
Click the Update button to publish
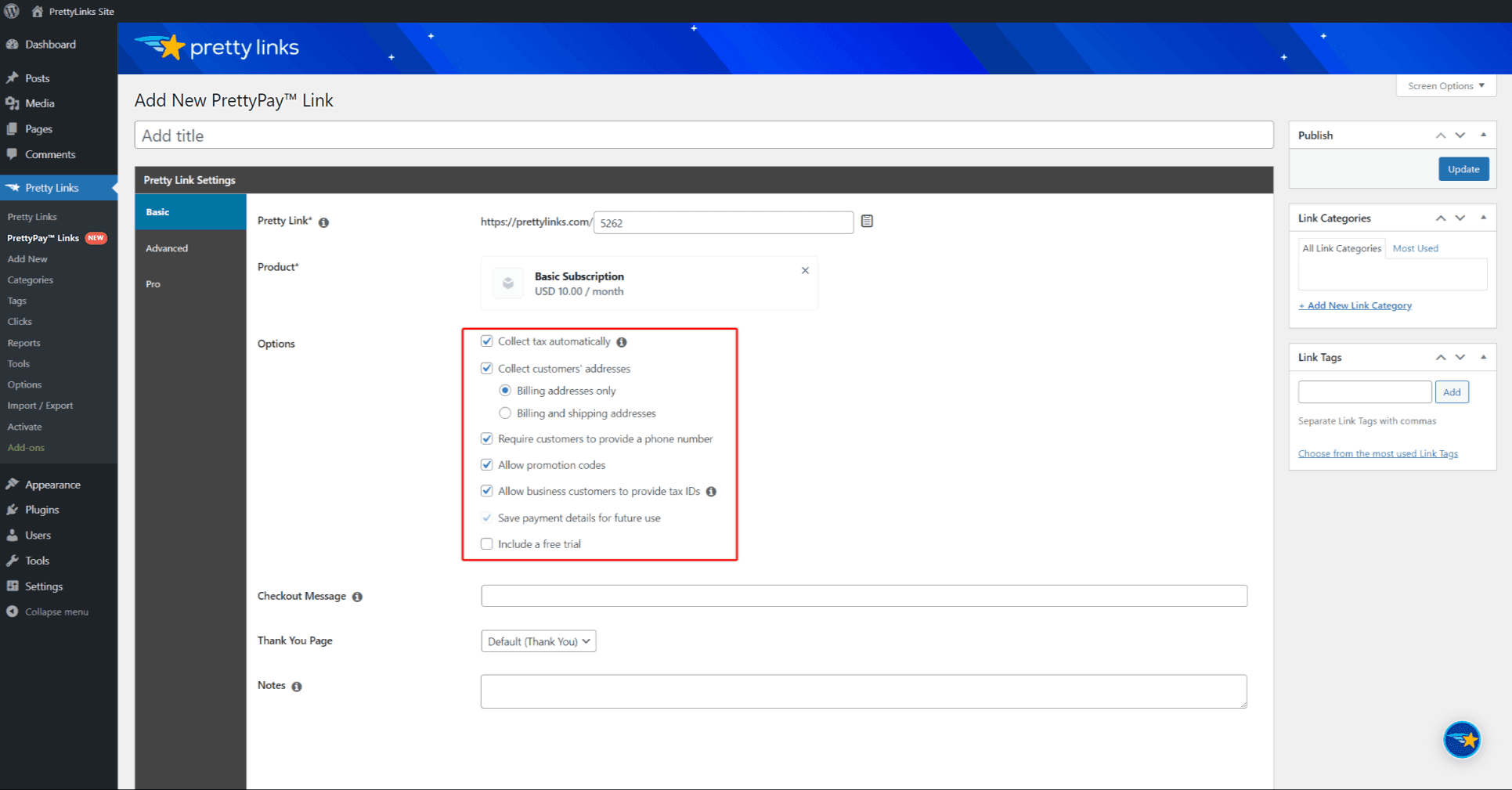tap(1463, 168)
